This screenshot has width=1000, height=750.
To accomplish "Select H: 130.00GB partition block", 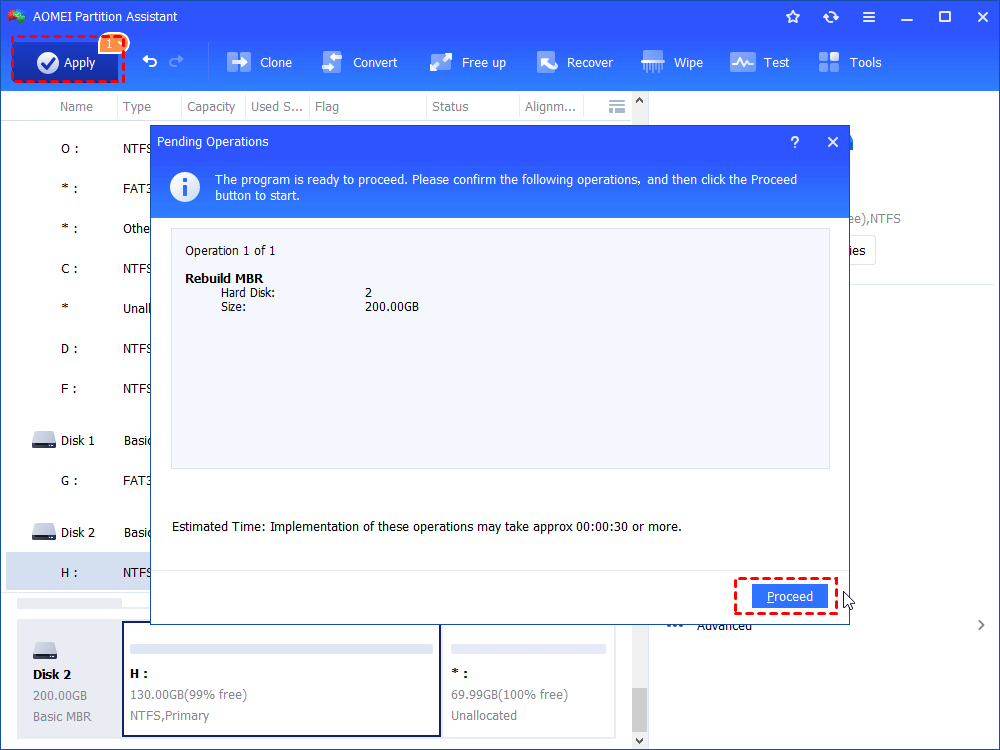I will click(281, 679).
